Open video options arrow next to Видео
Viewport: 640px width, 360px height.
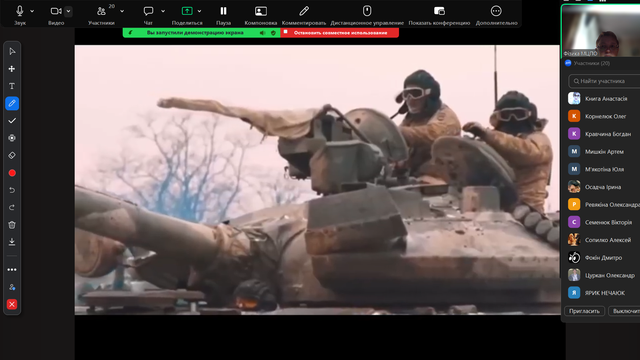[x=68, y=11]
